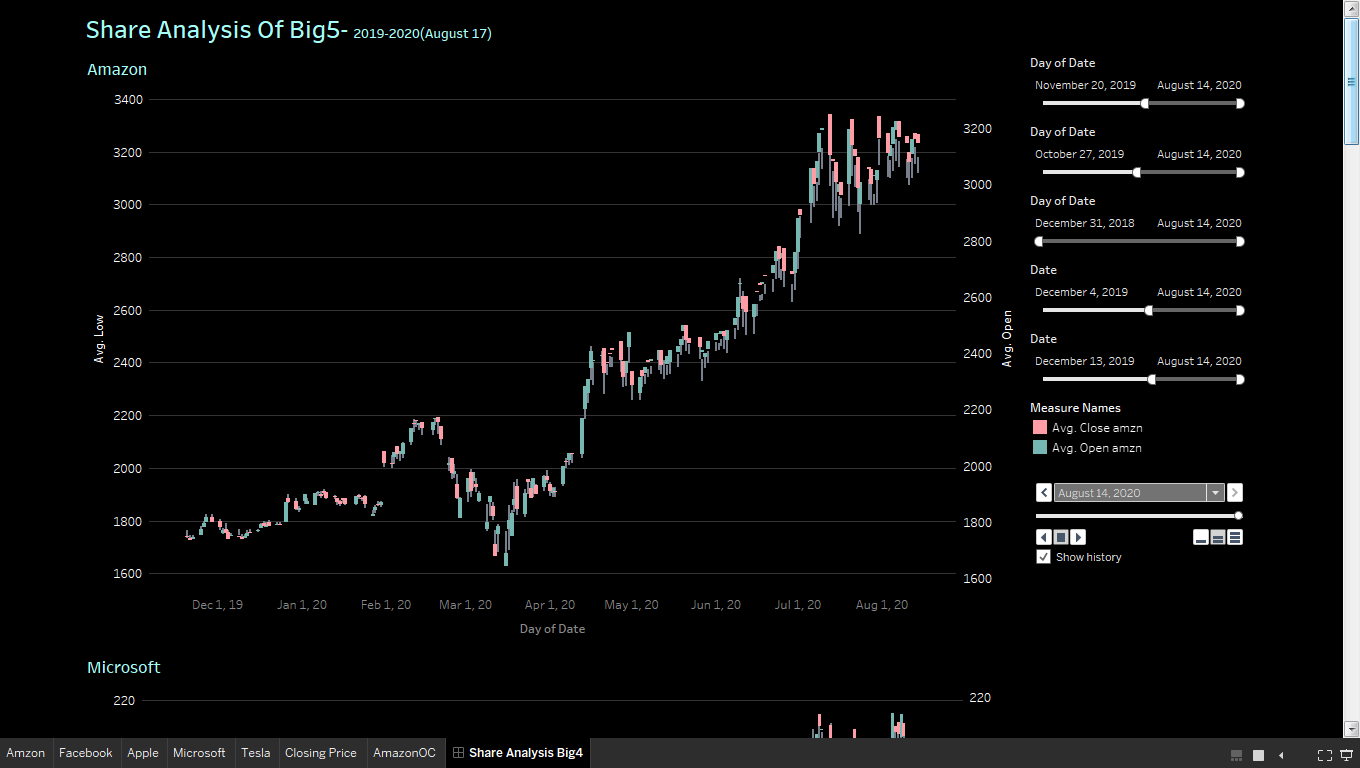The image size is (1360, 768).
Task: Click the December 4, 2019 start slider handle
Action: click(x=1149, y=310)
